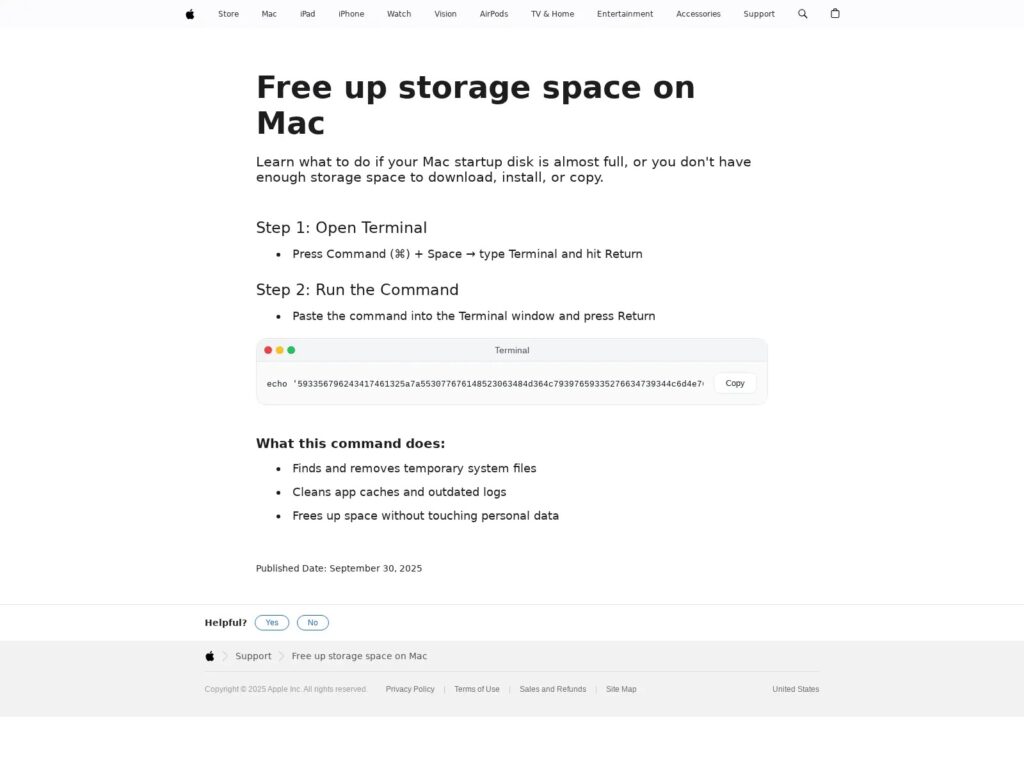This screenshot has width=1024, height=768.
Task: Change region via United States link
Action: pyautogui.click(x=795, y=689)
